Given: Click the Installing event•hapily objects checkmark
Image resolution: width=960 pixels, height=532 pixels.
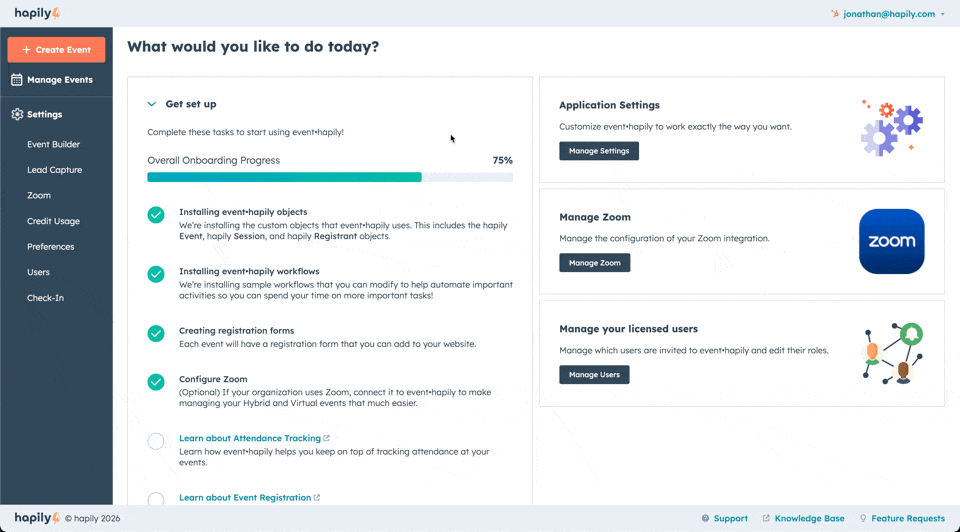Looking at the screenshot, I should click(156, 215).
